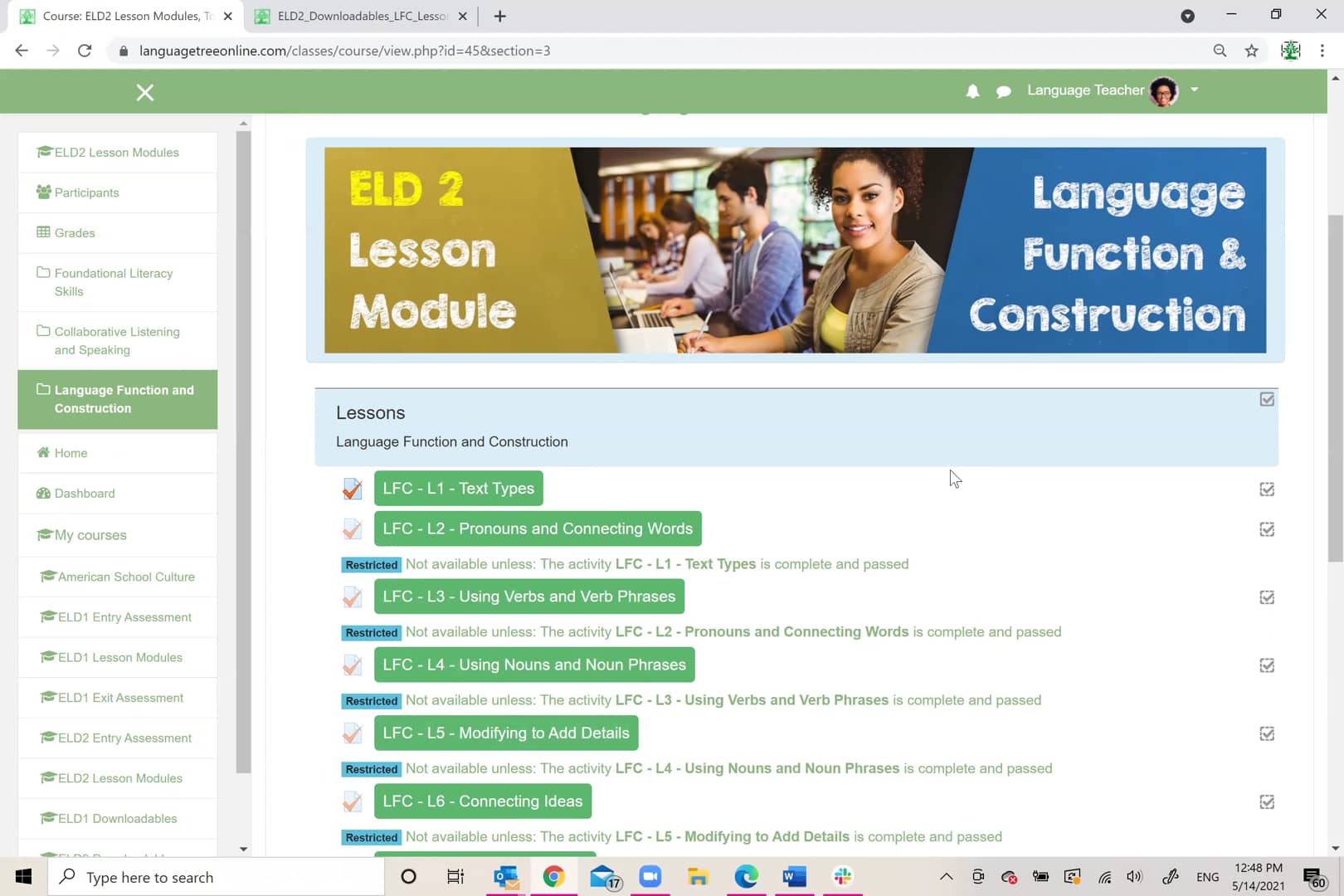The height and width of the screenshot is (896, 1344).
Task: Click the ELD 2 Lesson Module banner image
Action: [795, 251]
